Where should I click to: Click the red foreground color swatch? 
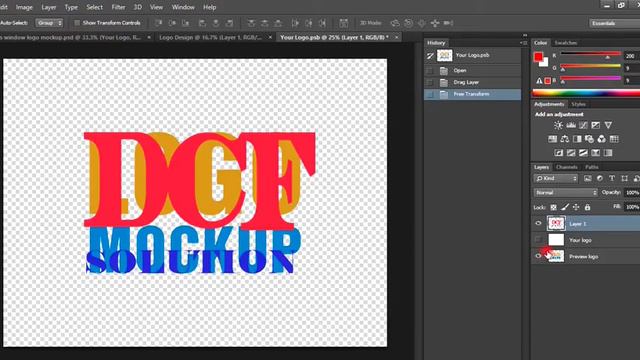[538, 56]
